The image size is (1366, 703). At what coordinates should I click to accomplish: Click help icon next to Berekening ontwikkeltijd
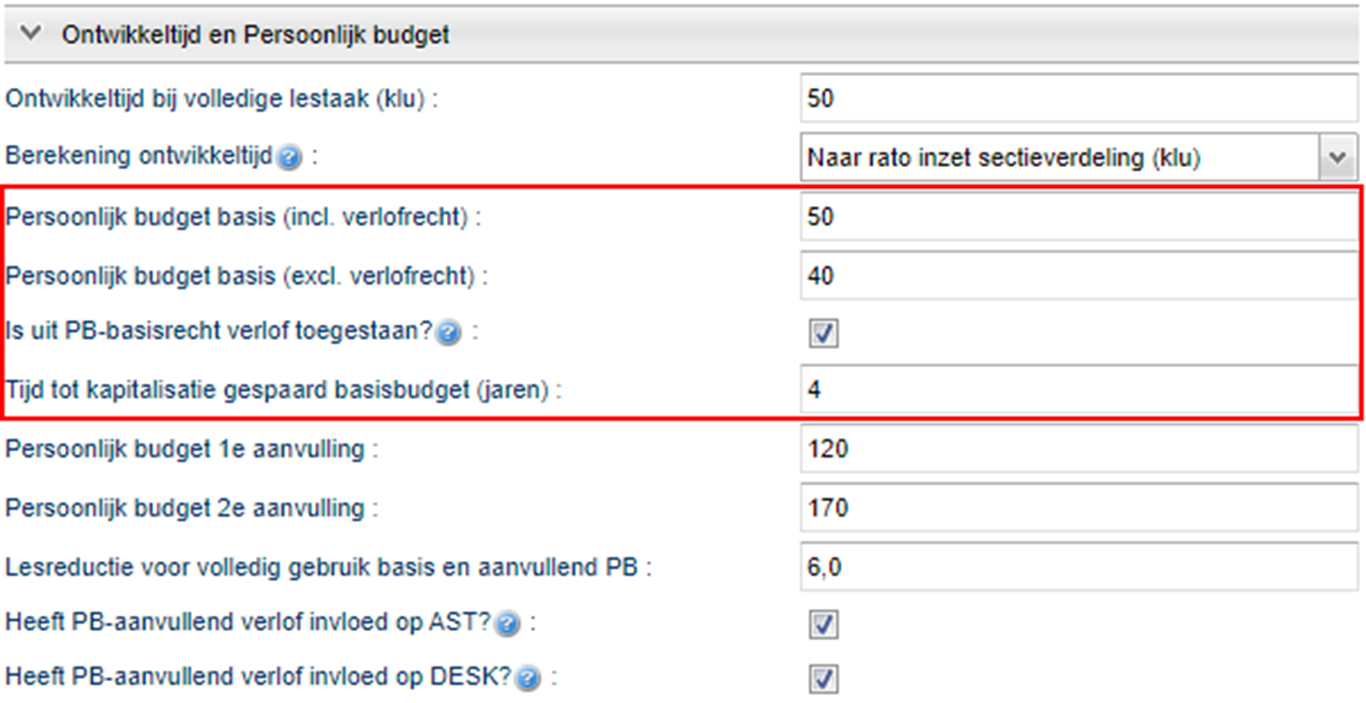click(290, 158)
